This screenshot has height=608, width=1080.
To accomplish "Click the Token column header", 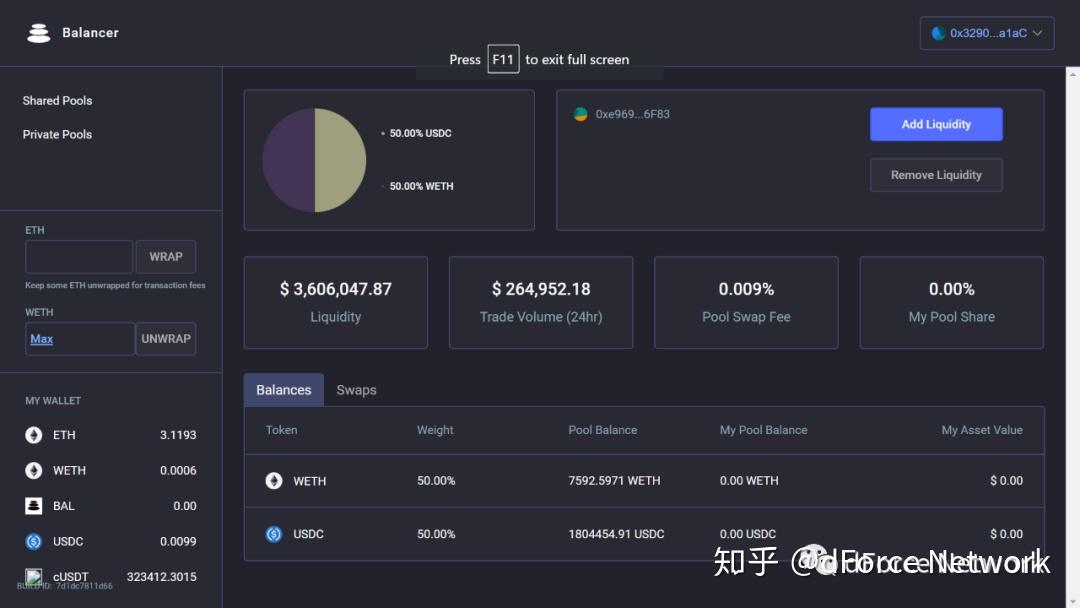I will [281, 430].
